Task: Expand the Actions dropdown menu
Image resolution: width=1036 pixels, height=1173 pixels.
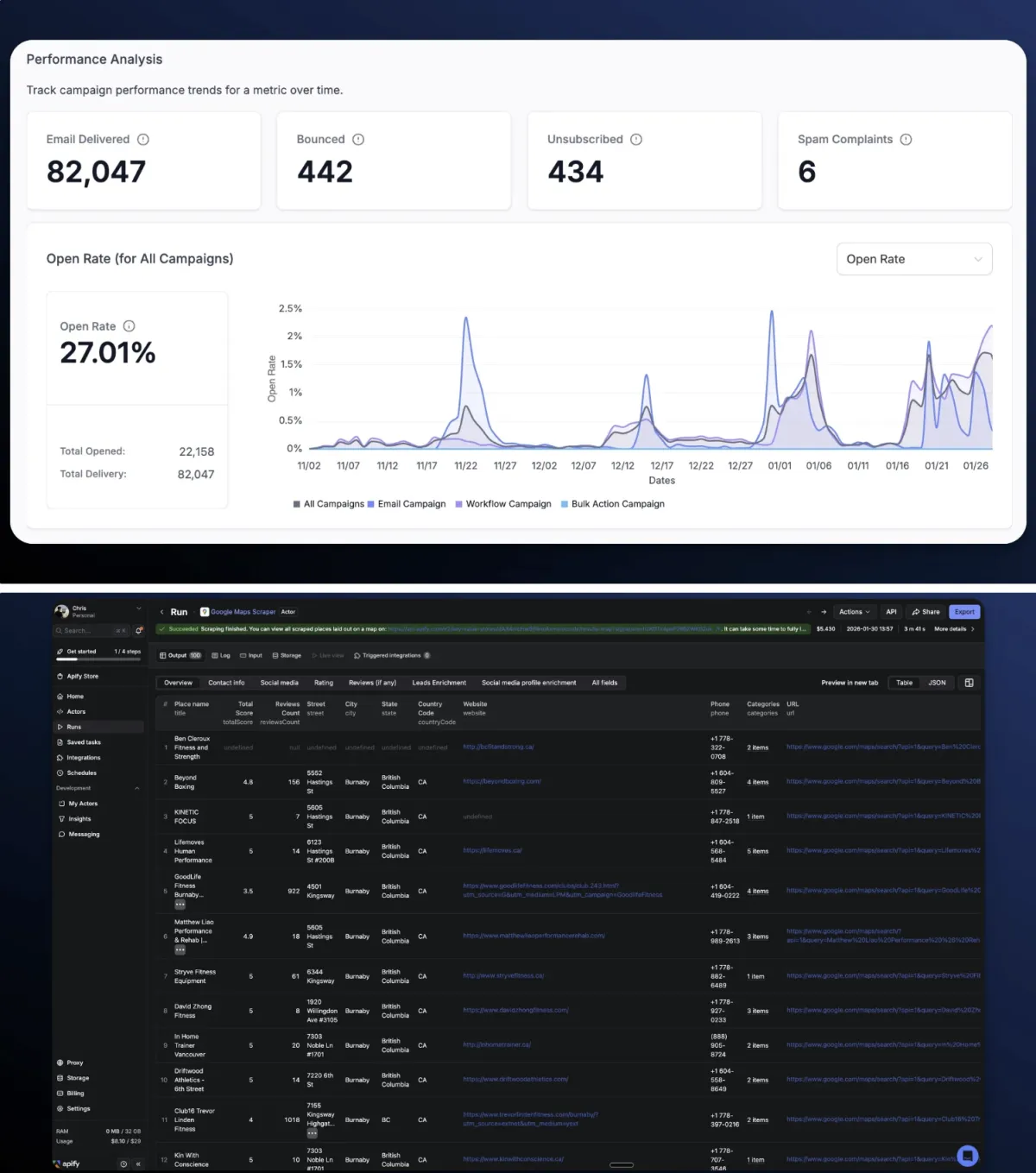Action: click(x=854, y=612)
